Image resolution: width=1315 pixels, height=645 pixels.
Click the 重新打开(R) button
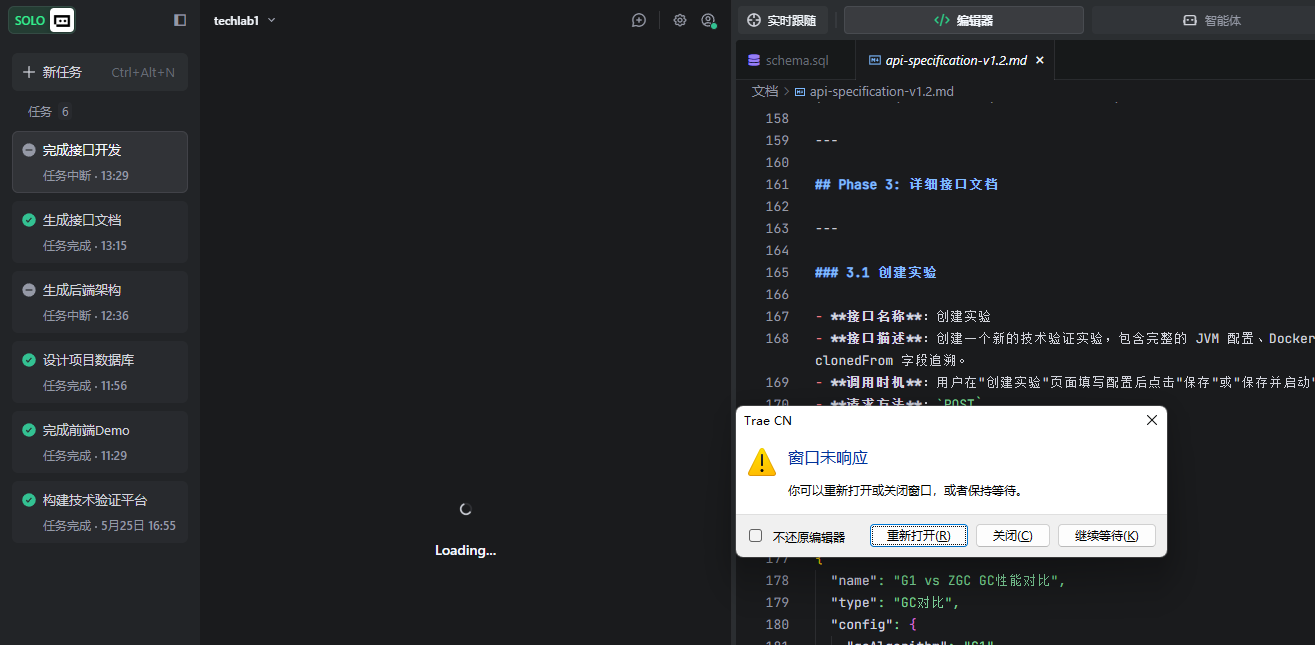coord(919,536)
